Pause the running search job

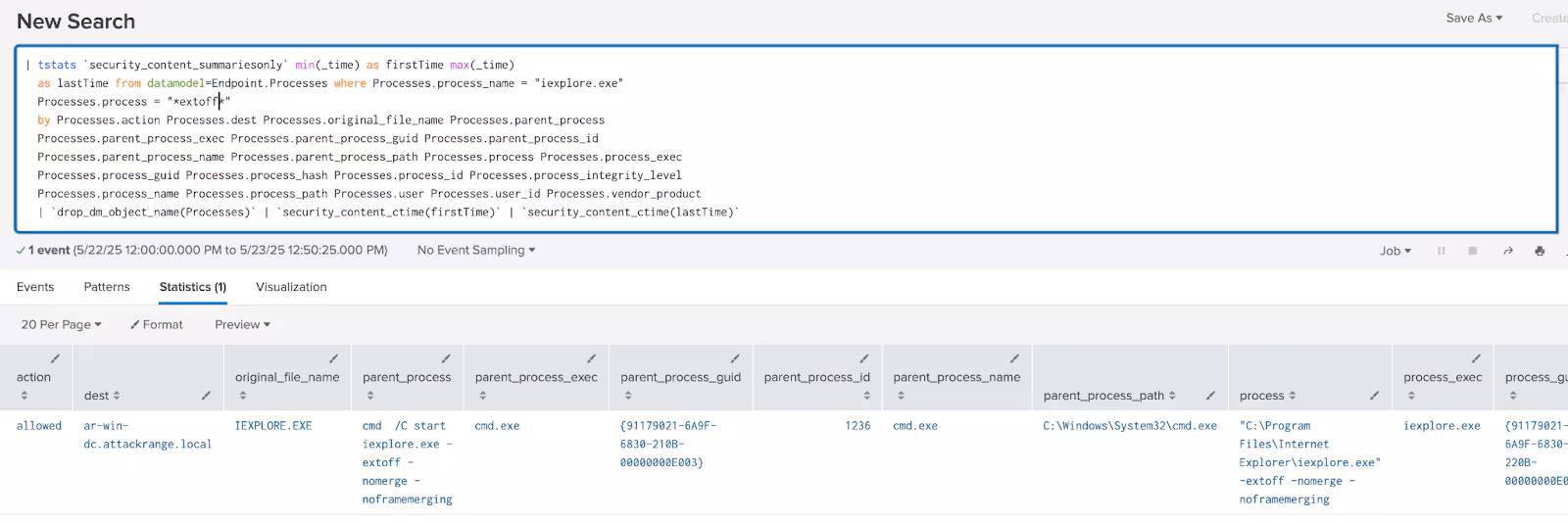point(1441,251)
